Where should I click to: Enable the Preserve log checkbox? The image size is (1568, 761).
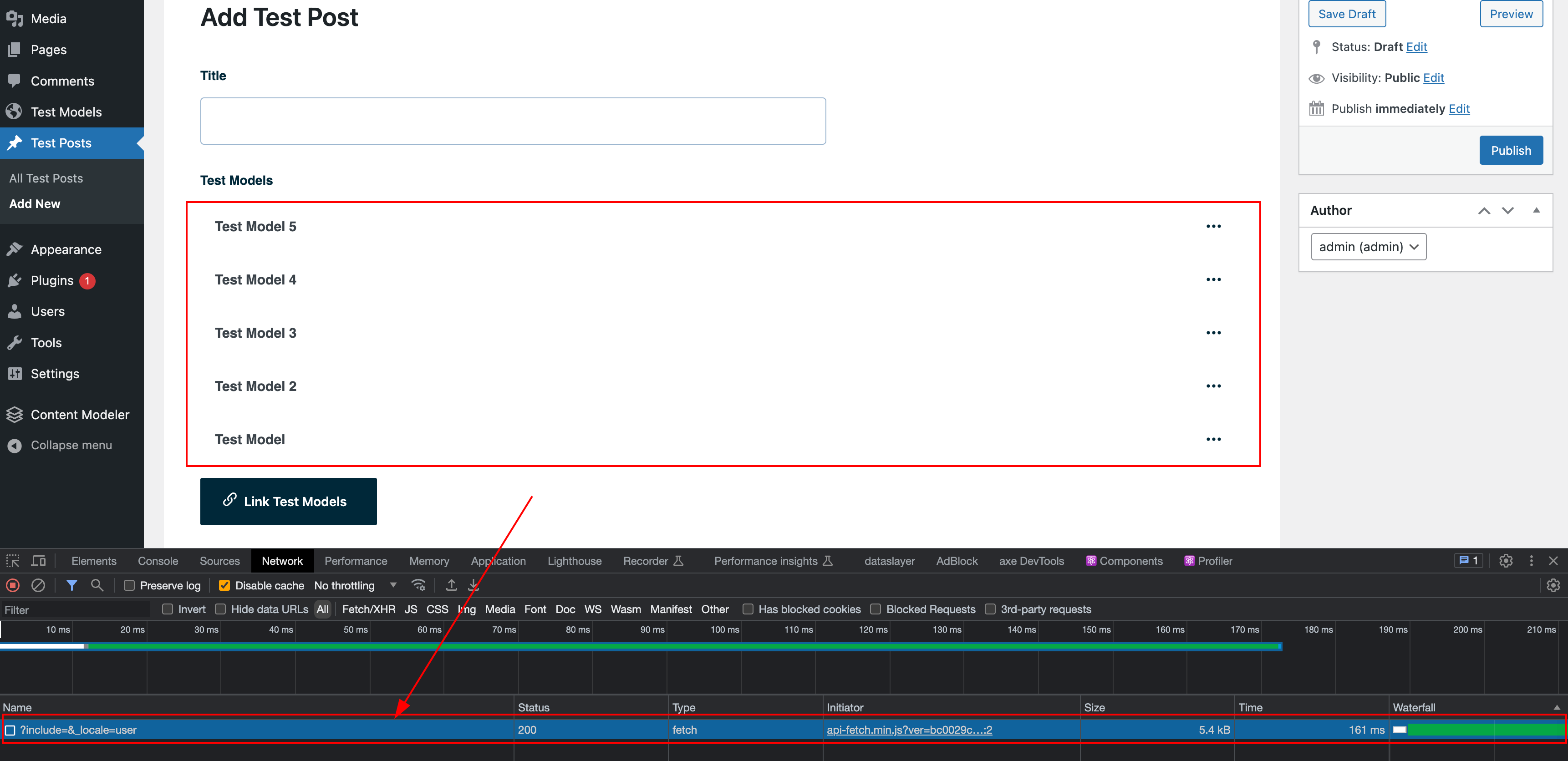point(128,584)
